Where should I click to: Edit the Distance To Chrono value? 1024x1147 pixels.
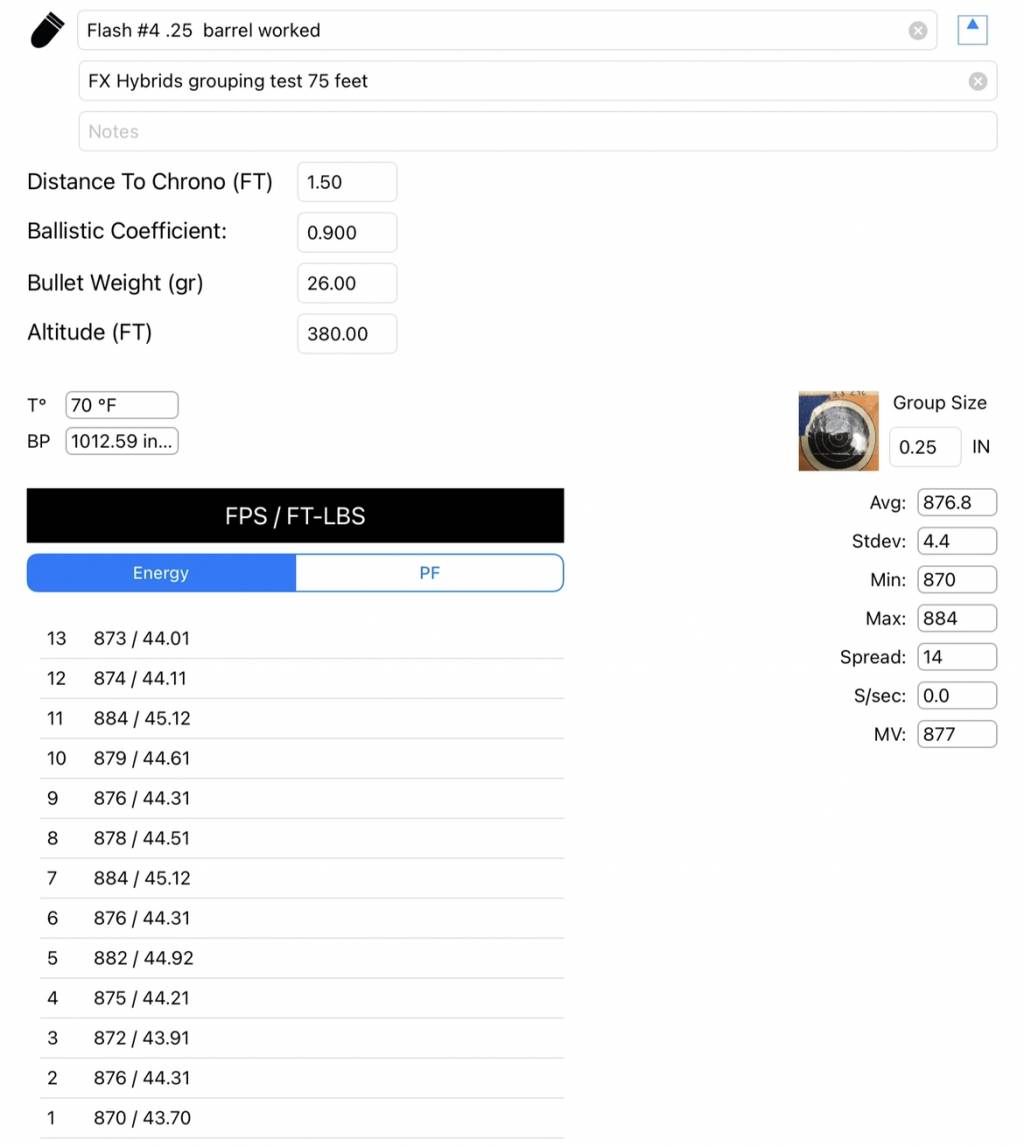click(x=346, y=182)
